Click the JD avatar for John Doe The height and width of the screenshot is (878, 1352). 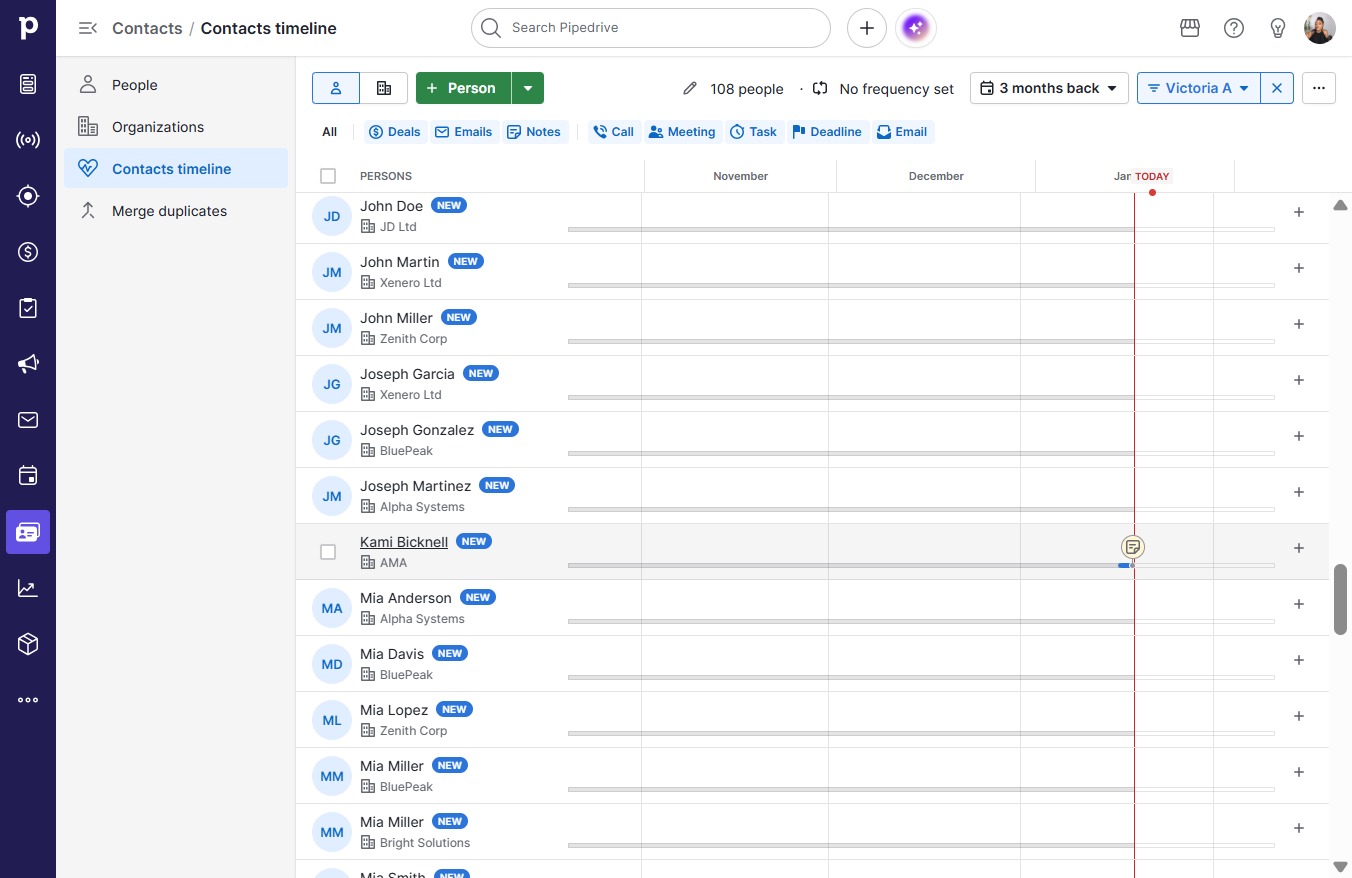[332, 216]
